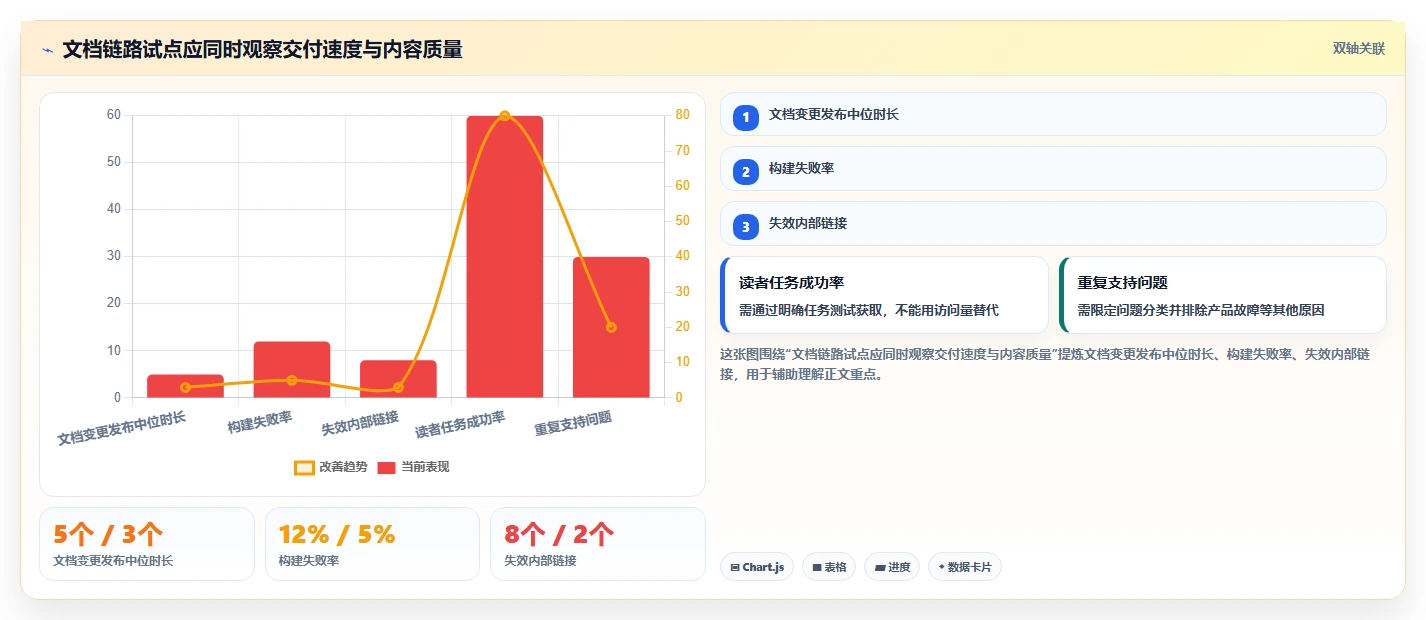Click the trend line point above 重复支持问题 bar
The image size is (1426, 620).
pyautogui.click(x=611, y=327)
